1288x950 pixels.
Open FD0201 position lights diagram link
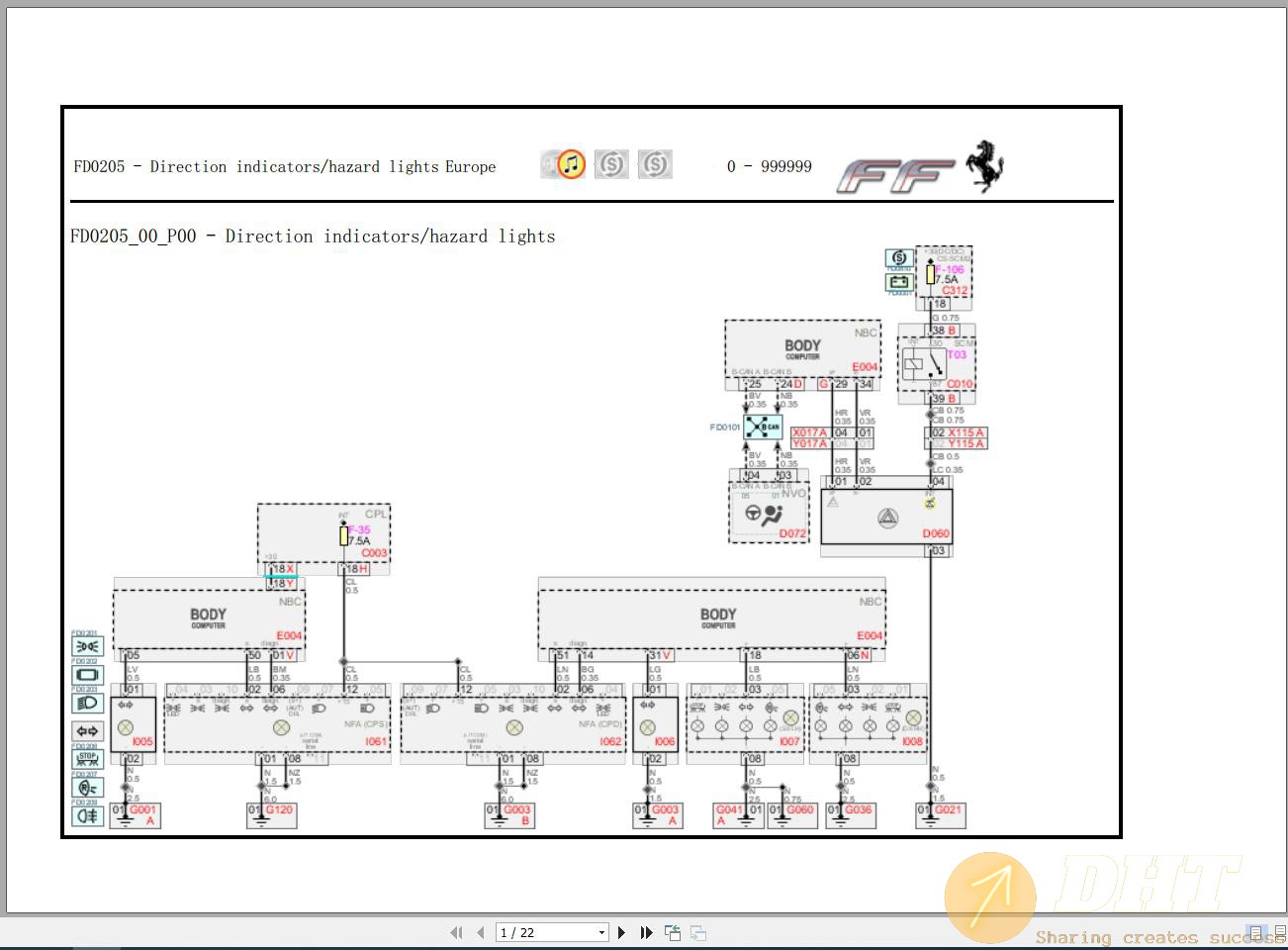pyautogui.click(x=87, y=647)
